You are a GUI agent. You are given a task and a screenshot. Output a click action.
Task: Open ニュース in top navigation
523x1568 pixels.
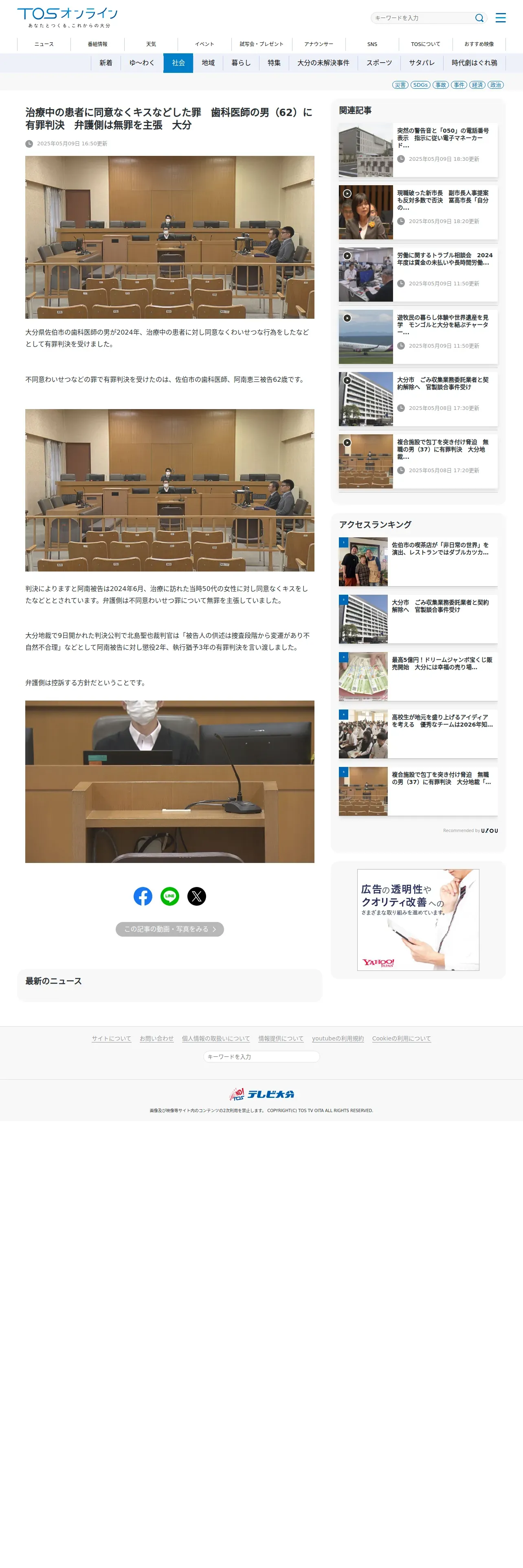coord(44,44)
